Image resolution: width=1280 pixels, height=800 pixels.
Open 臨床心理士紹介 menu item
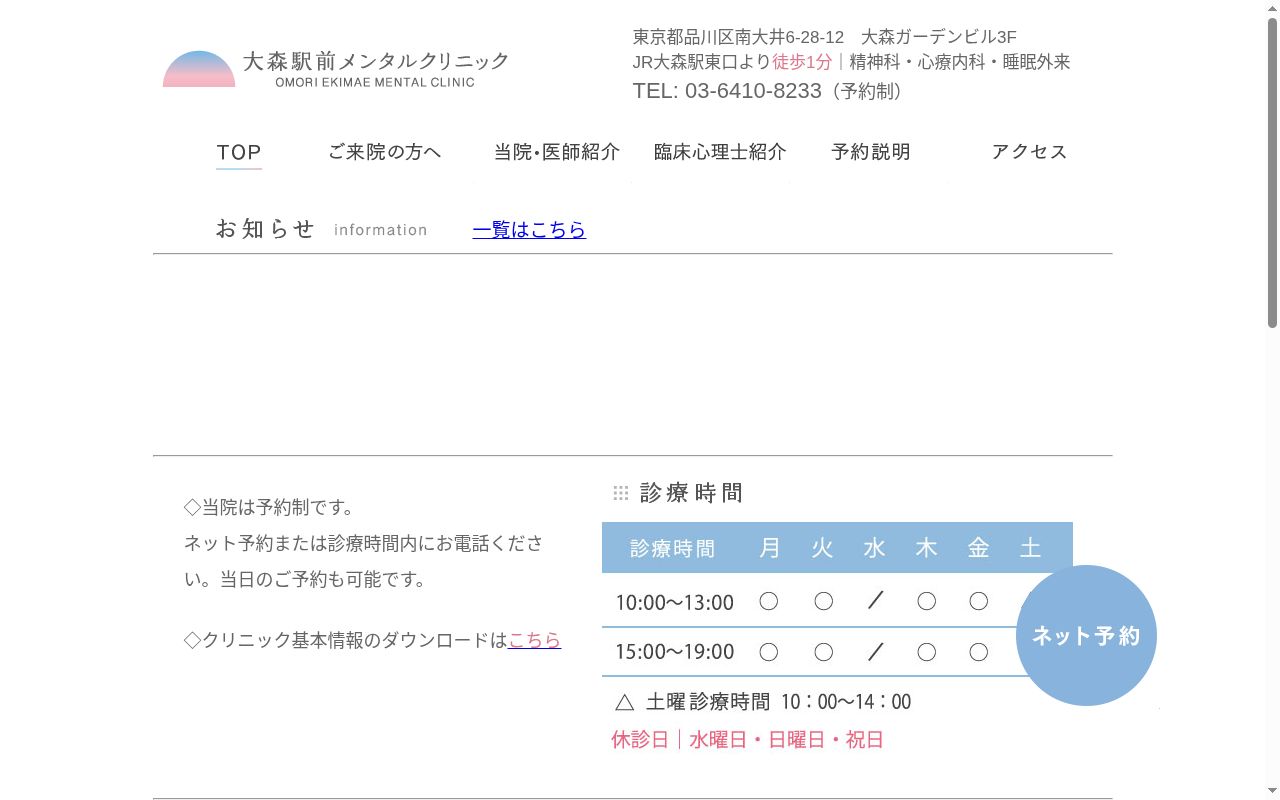coord(720,152)
